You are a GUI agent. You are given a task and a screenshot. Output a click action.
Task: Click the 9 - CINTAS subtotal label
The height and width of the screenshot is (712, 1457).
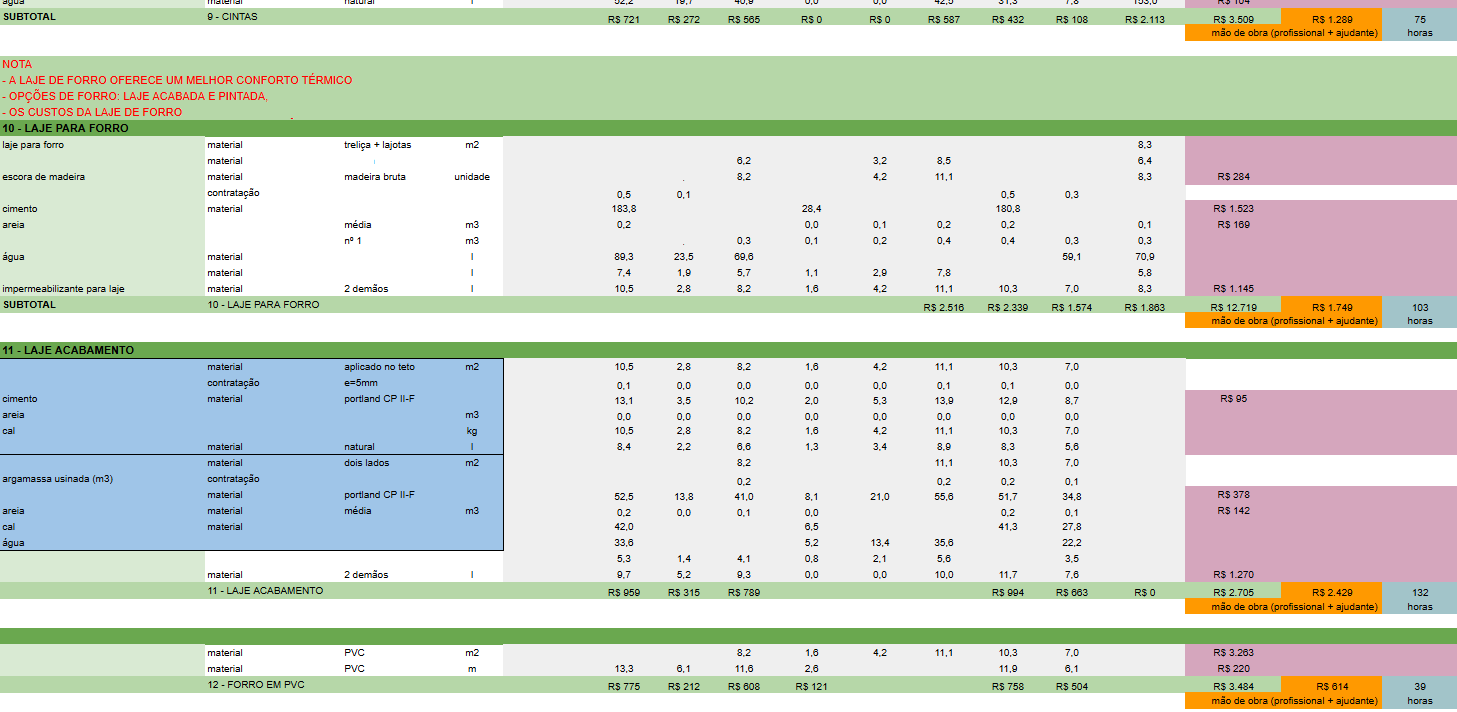[x=231, y=17]
